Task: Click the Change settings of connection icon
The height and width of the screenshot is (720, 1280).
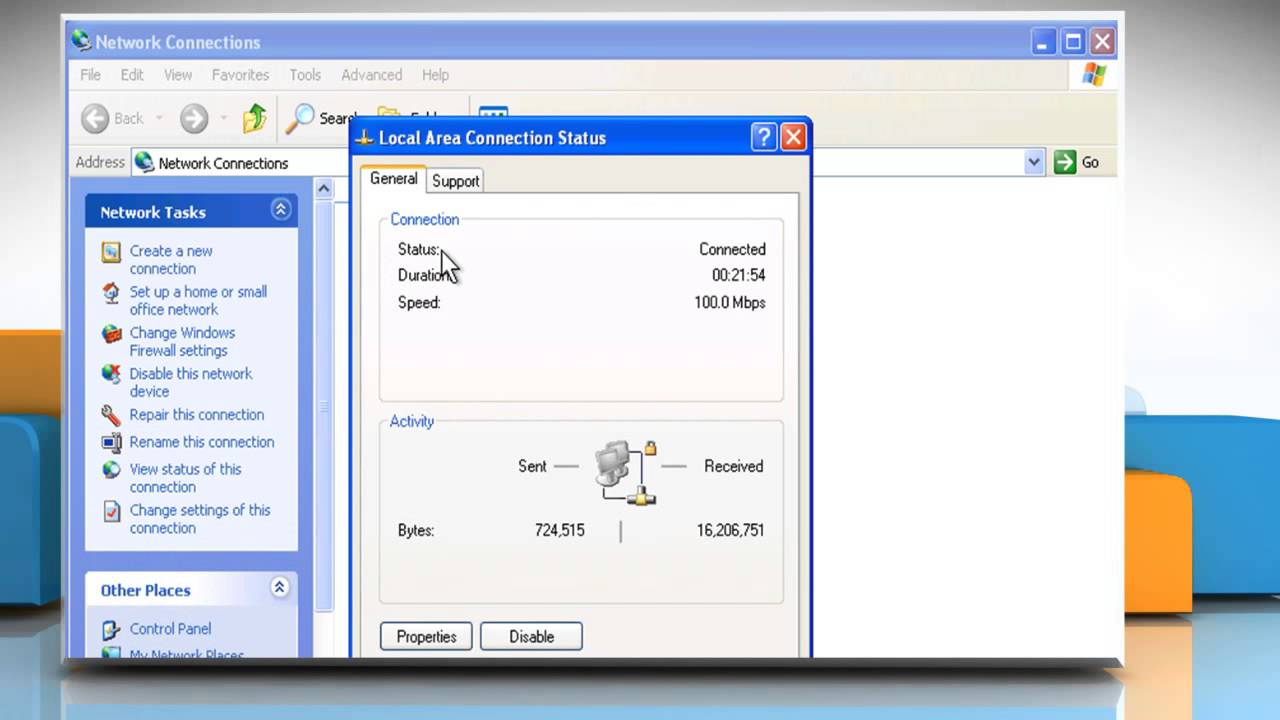Action: pos(111,511)
